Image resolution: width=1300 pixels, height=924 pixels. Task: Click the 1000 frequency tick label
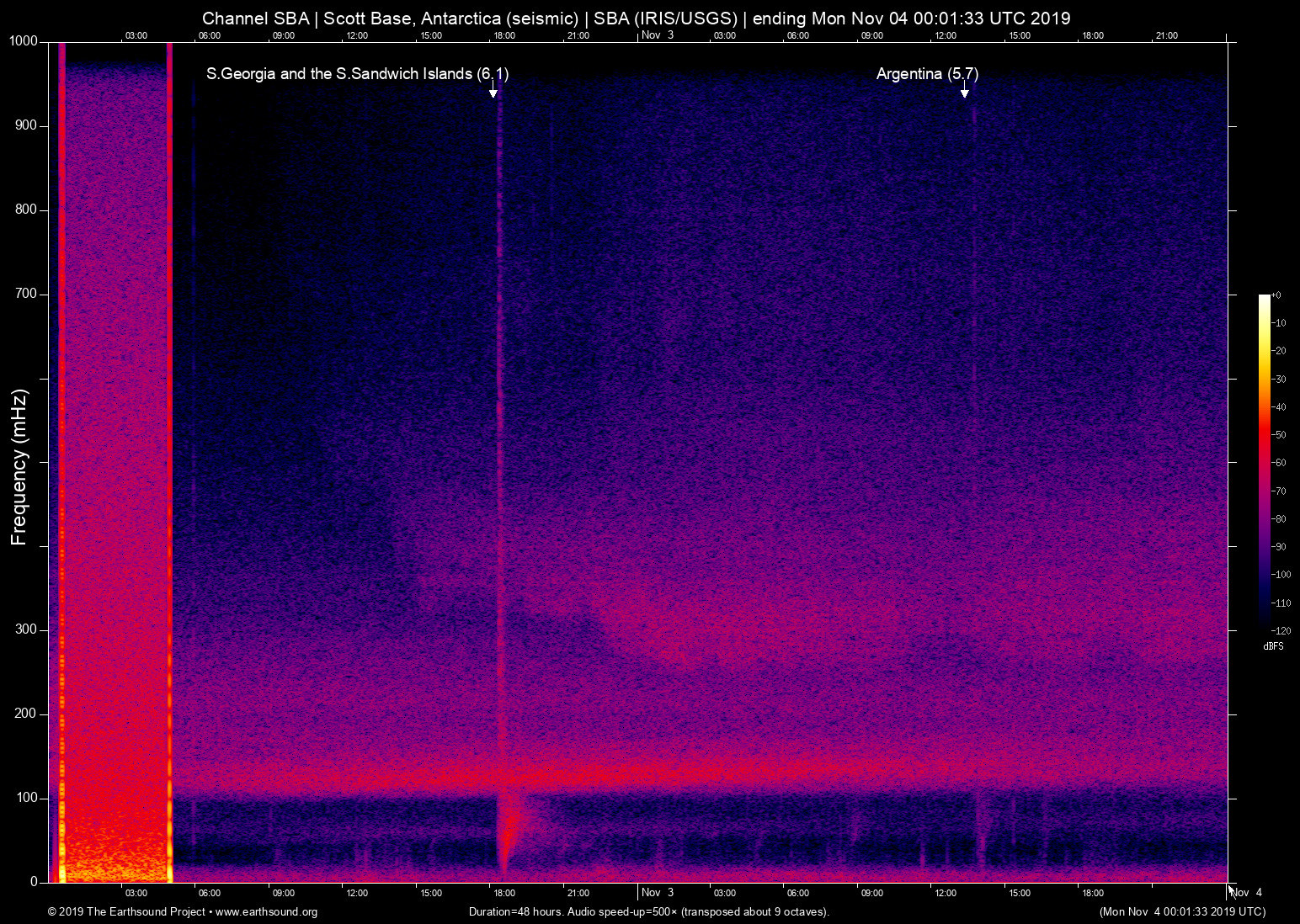click(23, 41)
